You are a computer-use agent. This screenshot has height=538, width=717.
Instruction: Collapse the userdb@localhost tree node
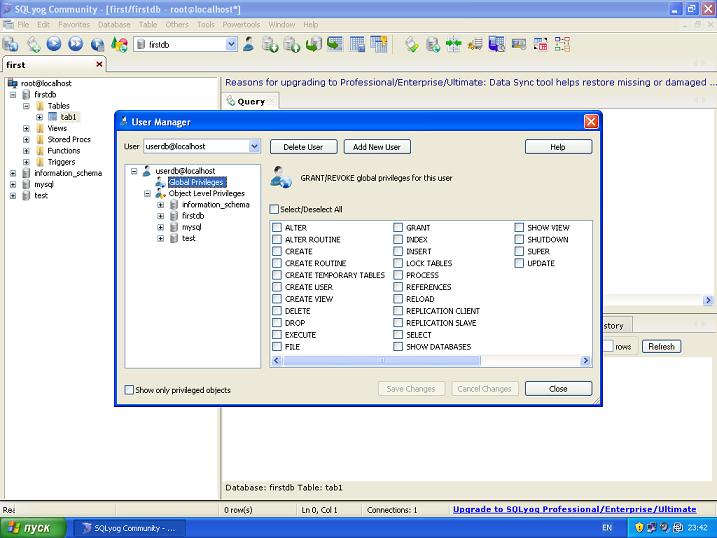tap(134, 171)
